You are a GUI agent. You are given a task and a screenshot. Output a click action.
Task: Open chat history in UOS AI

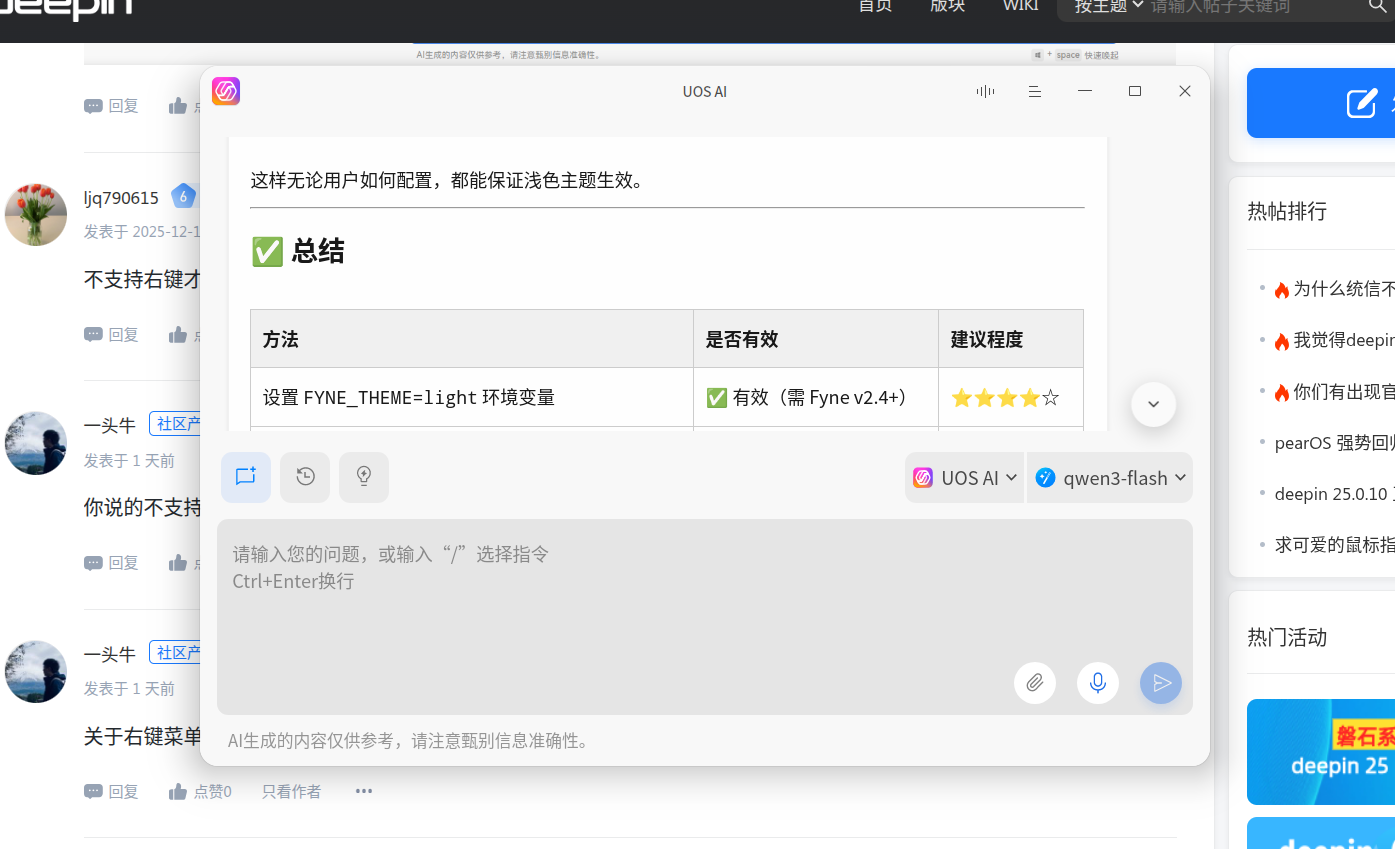click(x=305, y=477)
